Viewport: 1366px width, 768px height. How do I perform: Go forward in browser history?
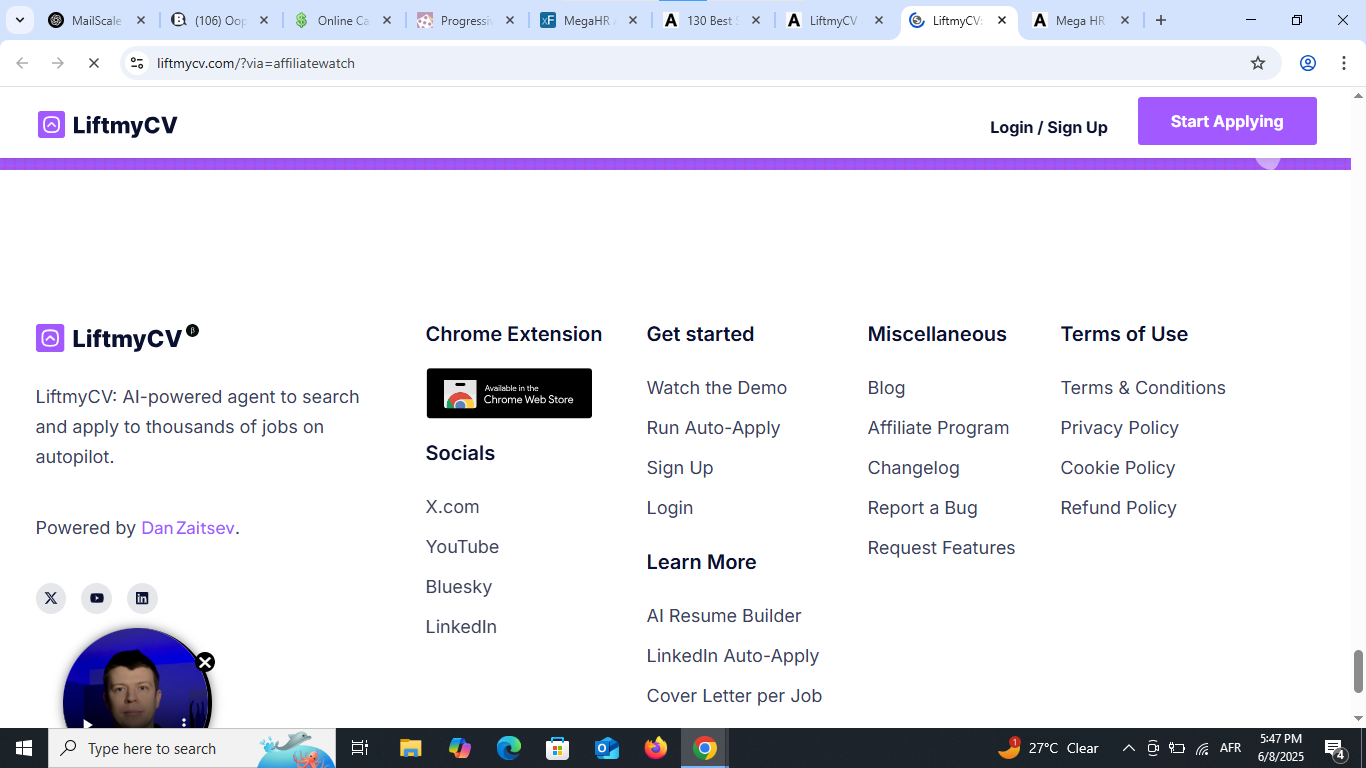pos(58,63)
